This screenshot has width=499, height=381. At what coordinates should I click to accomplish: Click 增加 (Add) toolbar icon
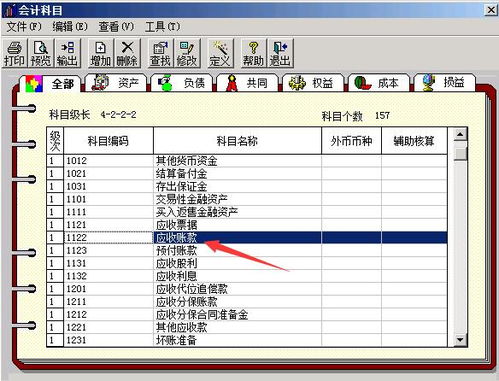pyautogui.click(x=101, y=54)
